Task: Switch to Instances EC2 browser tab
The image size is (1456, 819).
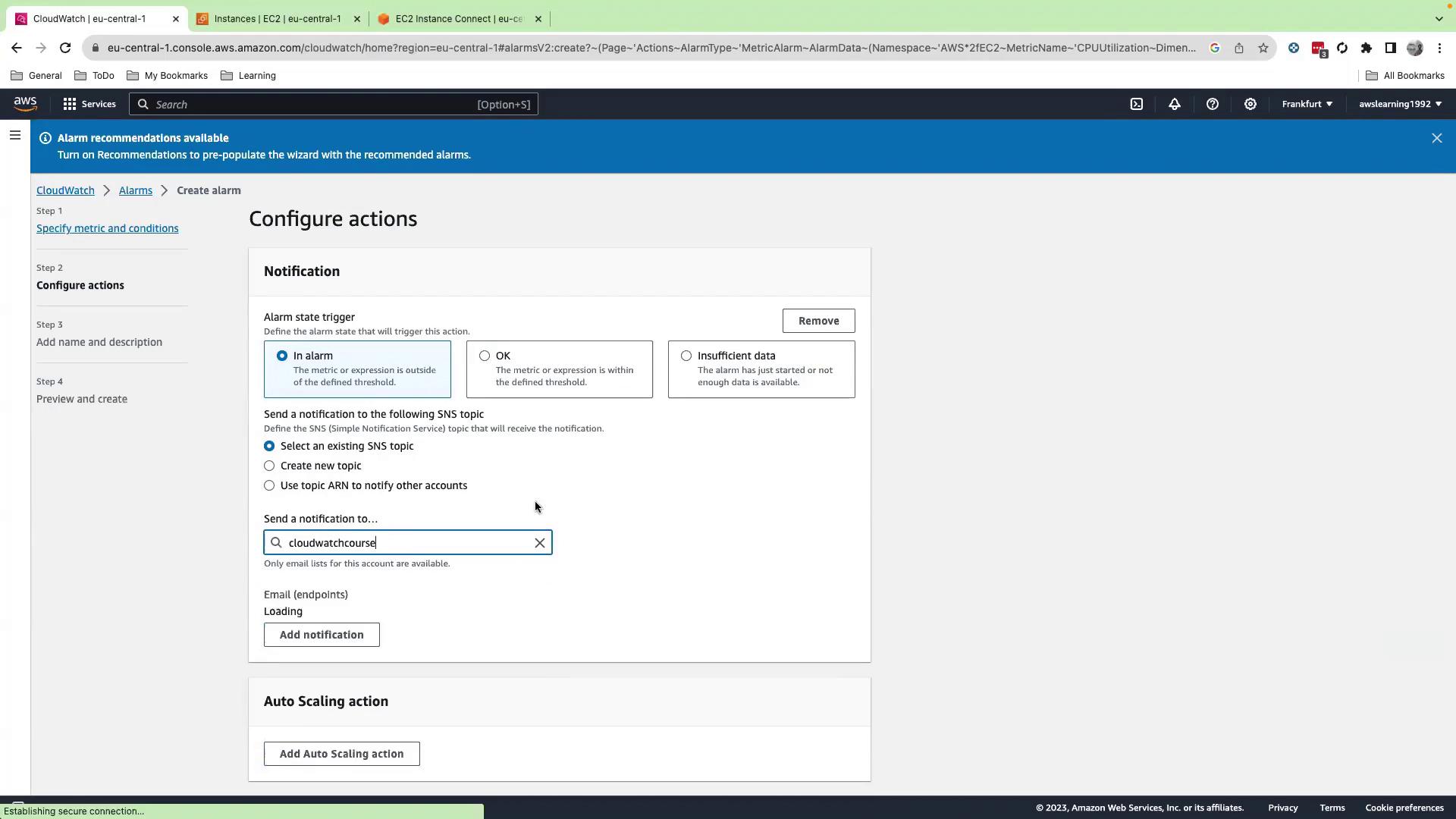Action: click(x=277, y=18)
